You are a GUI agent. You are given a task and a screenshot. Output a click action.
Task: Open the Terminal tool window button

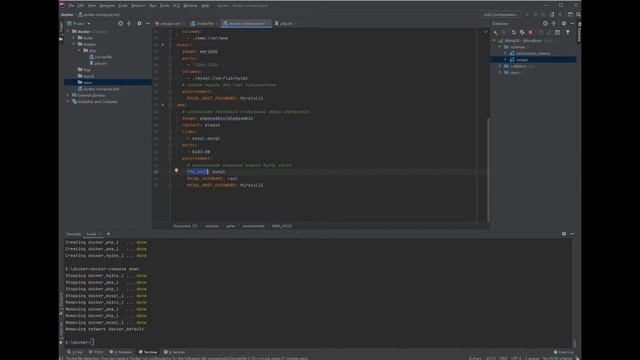148,352
